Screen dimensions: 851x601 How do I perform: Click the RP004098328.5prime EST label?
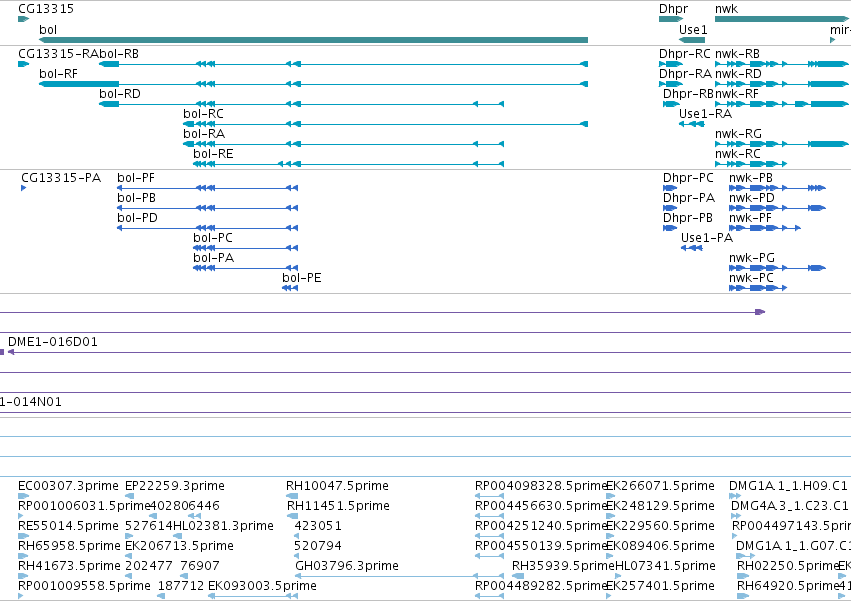pos(540,486)
